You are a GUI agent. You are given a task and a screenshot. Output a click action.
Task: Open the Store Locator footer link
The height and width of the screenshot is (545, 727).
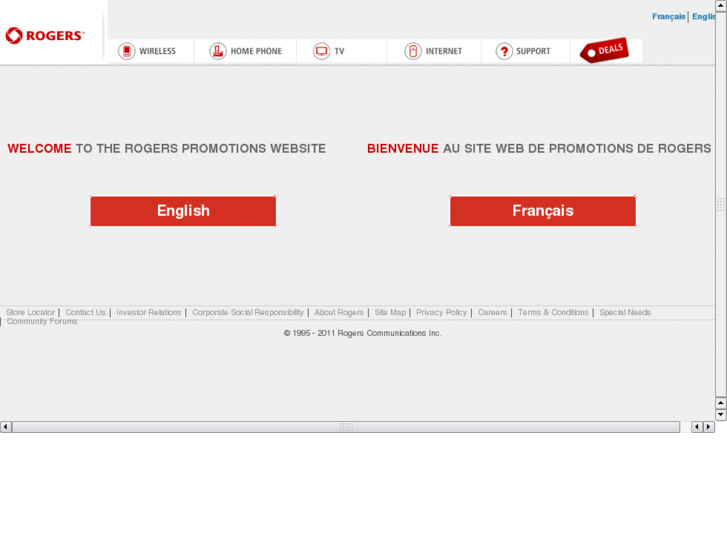click(31, 312)
